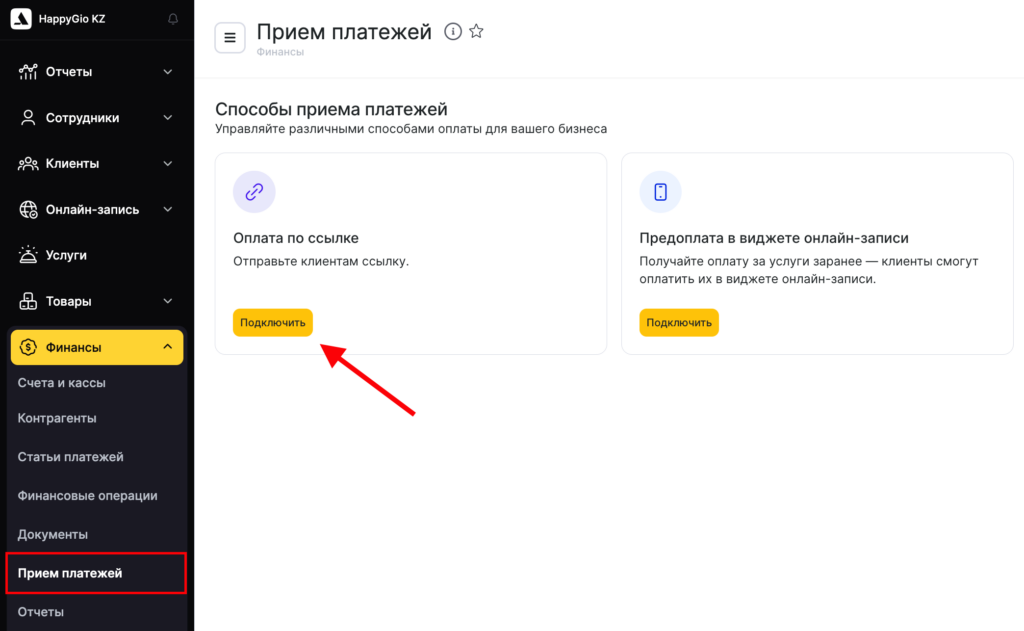The width and height of the screenshot is (1024, 631).
Task: Click the phone icon in prepayment card
Action: point(660,192)
